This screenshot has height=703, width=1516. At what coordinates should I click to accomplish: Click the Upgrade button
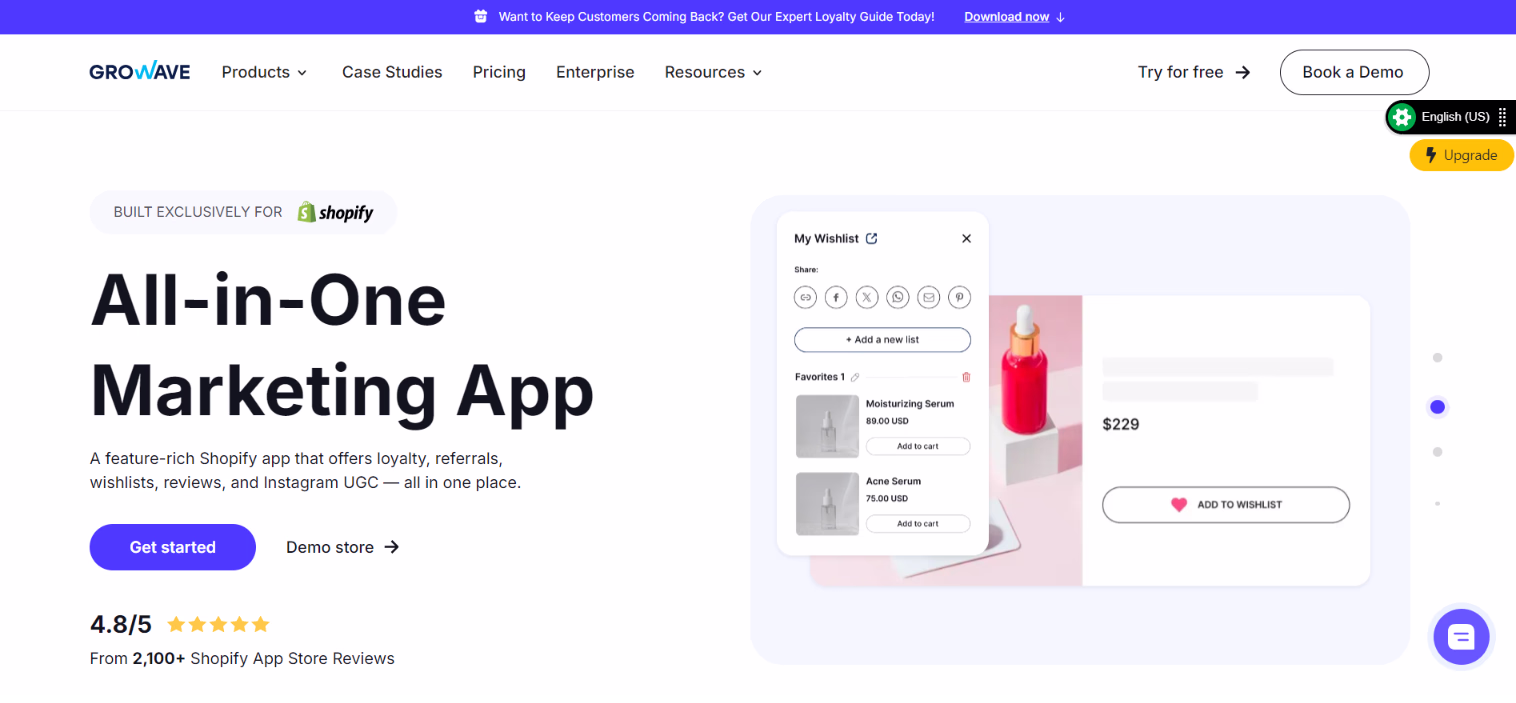coord(1461,155)
